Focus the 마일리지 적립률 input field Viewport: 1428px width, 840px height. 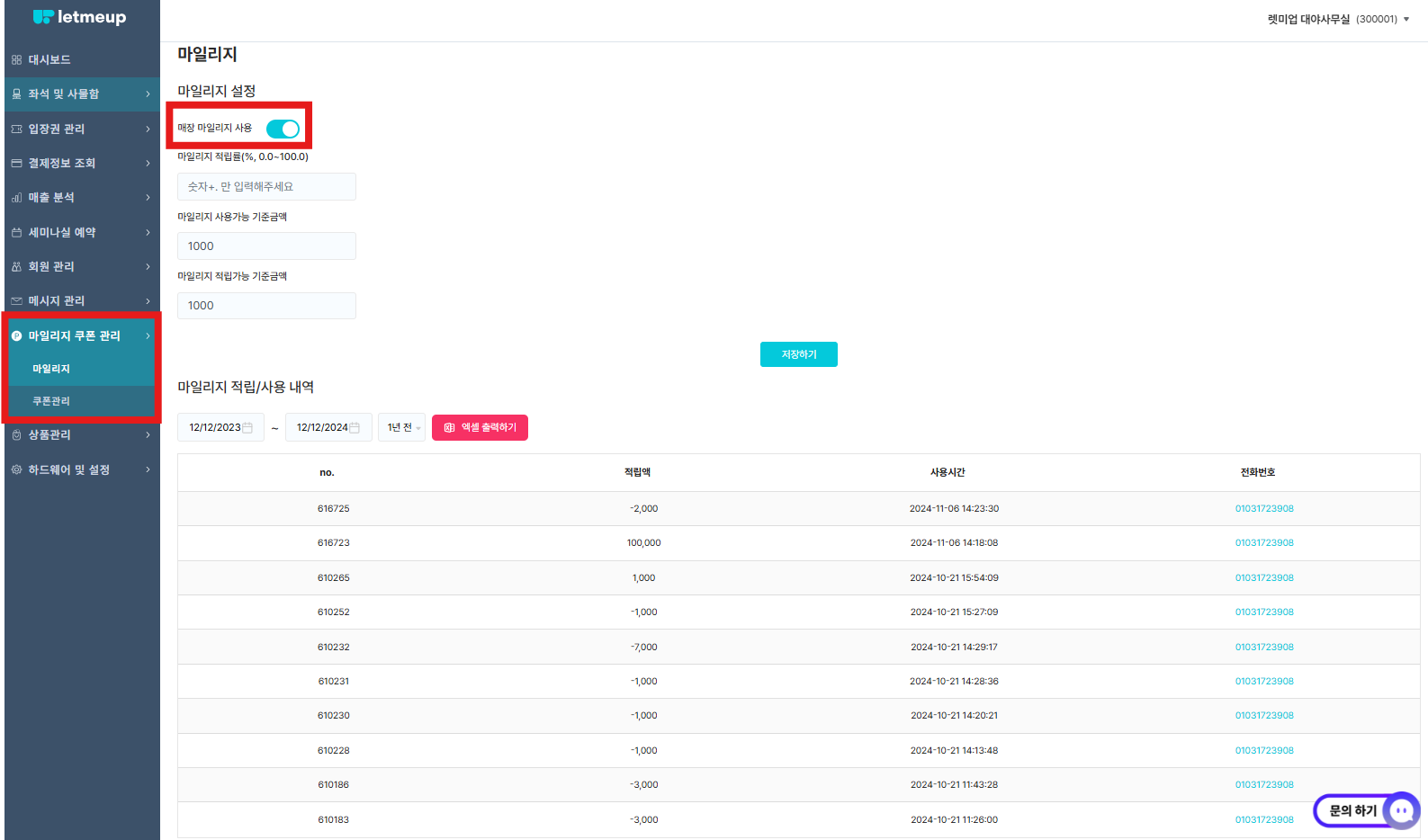(x=266, y=187)
